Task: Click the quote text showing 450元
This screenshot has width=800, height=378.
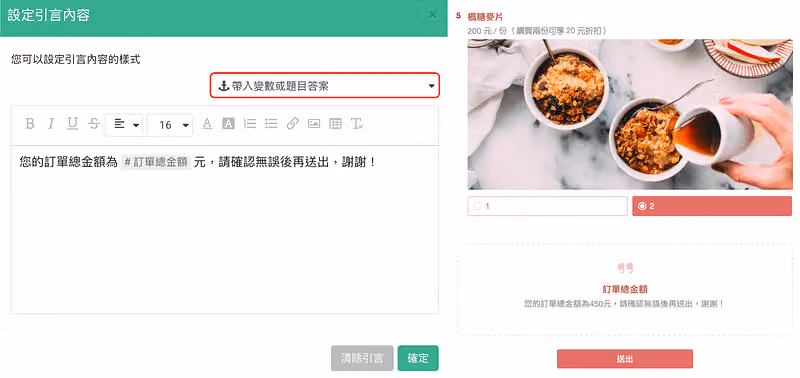Action: (624, 304)
